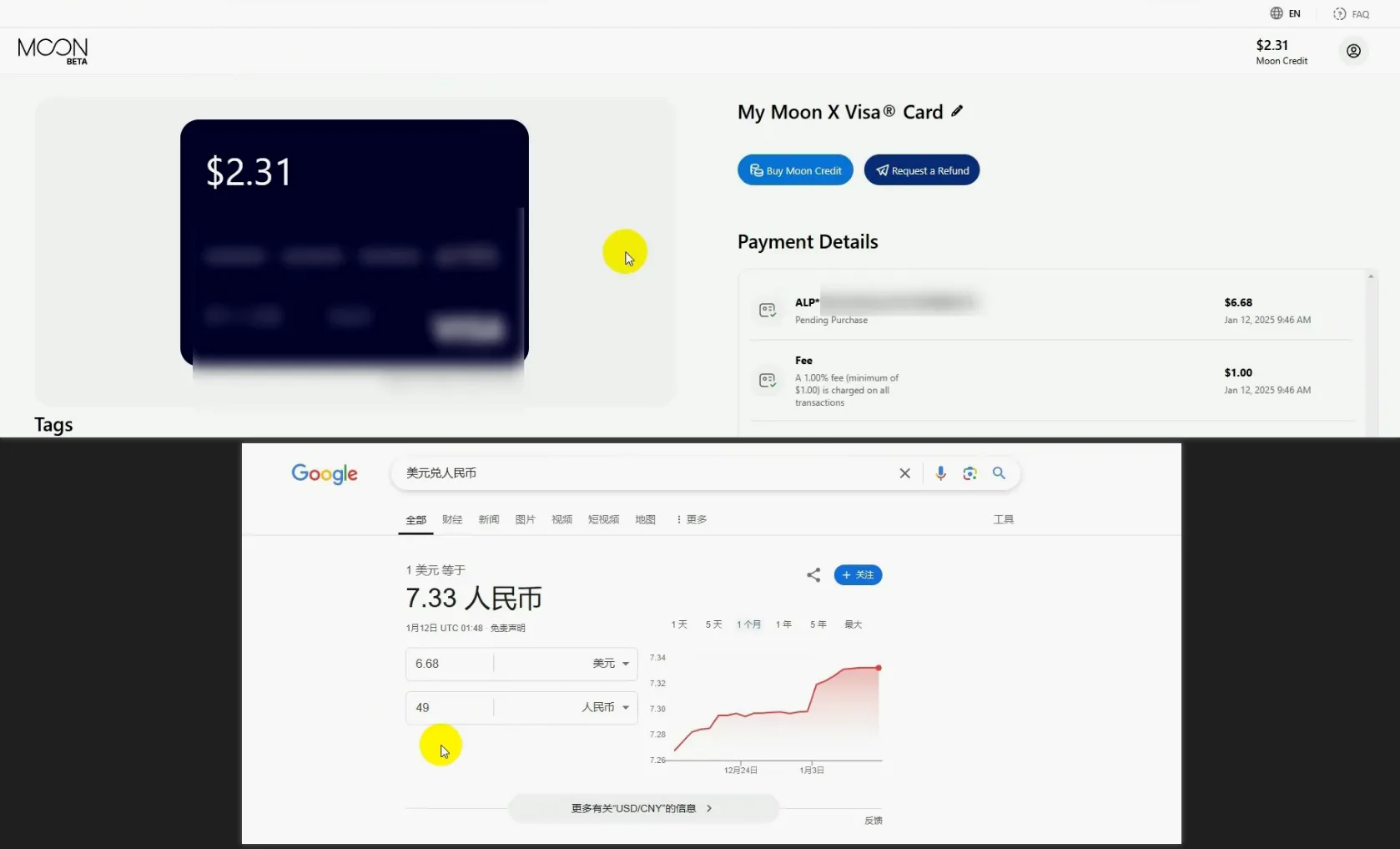Clear the Google search box with X
The image size is (1400, 849).
click(x=904, y=473)
